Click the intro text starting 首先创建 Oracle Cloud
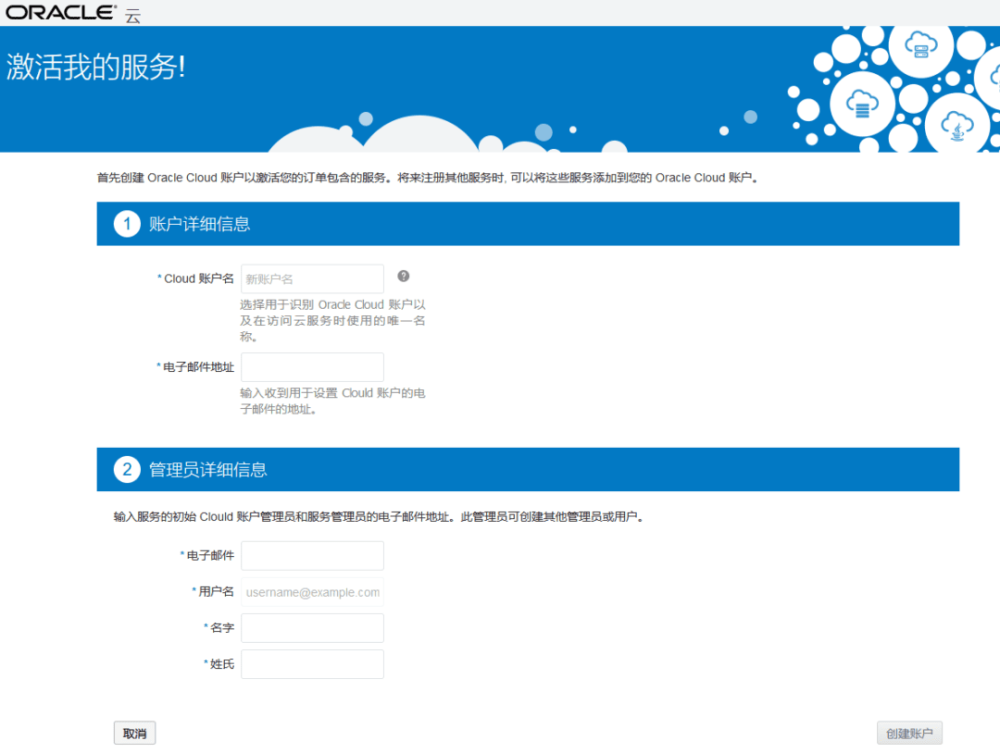Viewport: 1000px width, 753px height. point(427,178)
